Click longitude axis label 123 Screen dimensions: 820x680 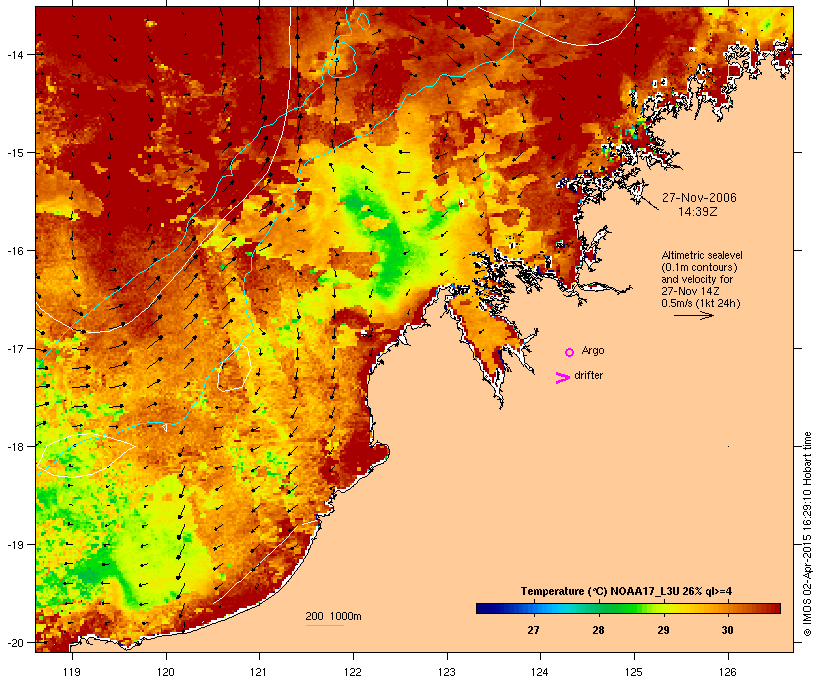(x=447, y=672)
